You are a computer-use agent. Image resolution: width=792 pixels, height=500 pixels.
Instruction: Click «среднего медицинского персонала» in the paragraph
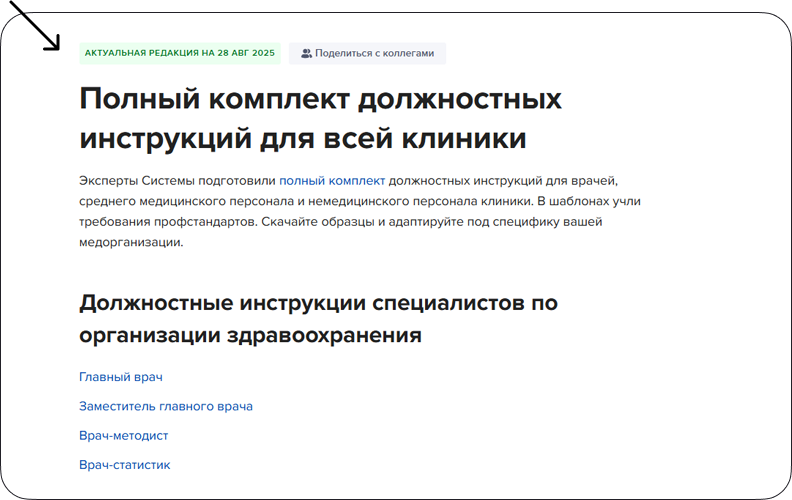tap(175, 201)
